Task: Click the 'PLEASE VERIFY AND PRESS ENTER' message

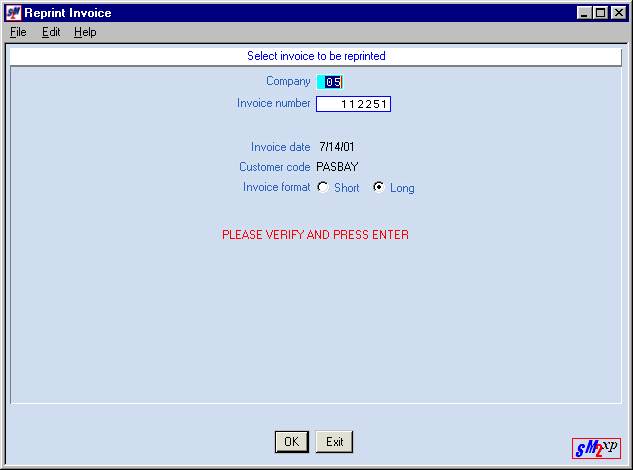Action: point(315,235)
